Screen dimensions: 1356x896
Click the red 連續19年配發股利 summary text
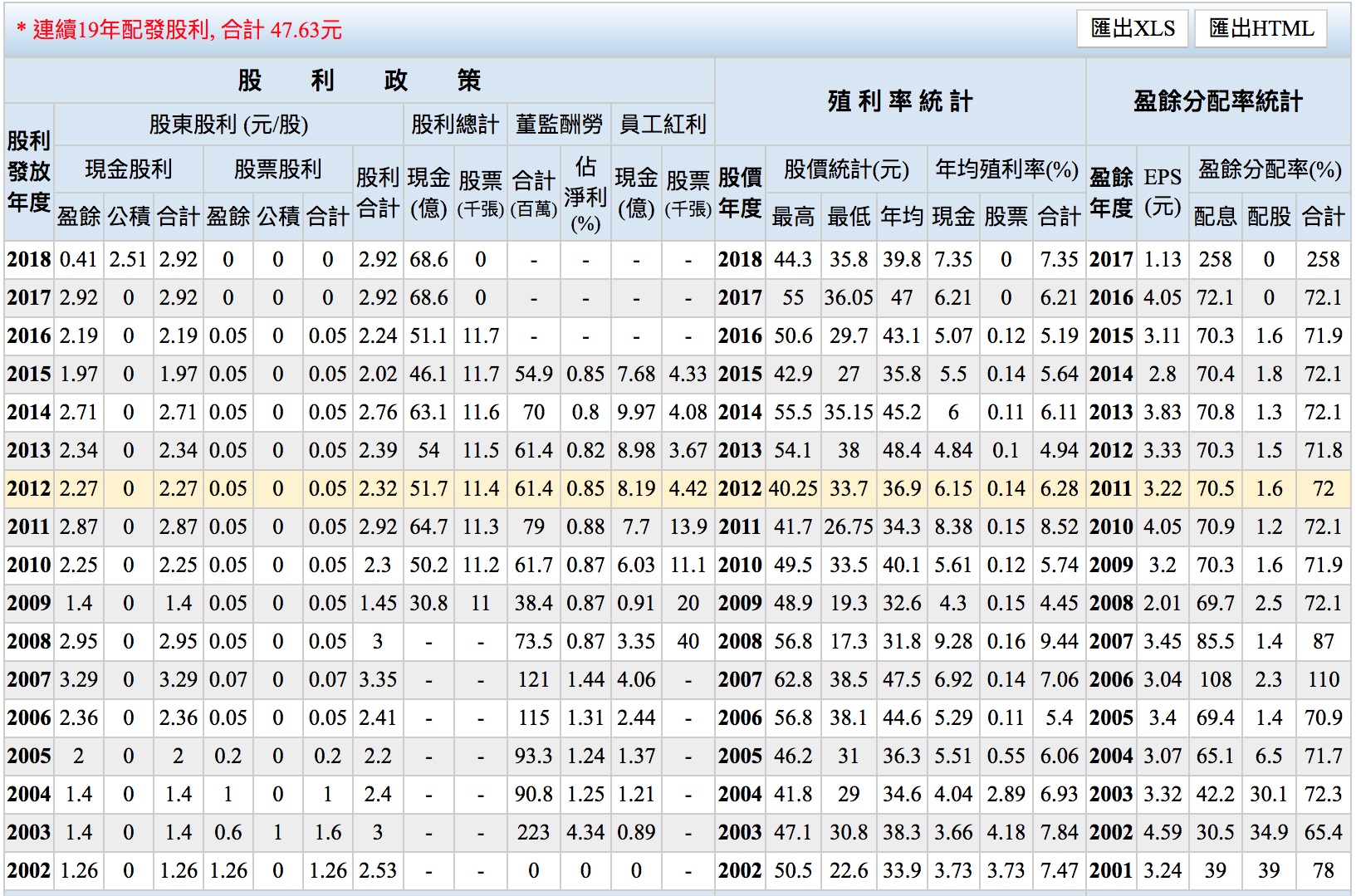coord(179,31)
